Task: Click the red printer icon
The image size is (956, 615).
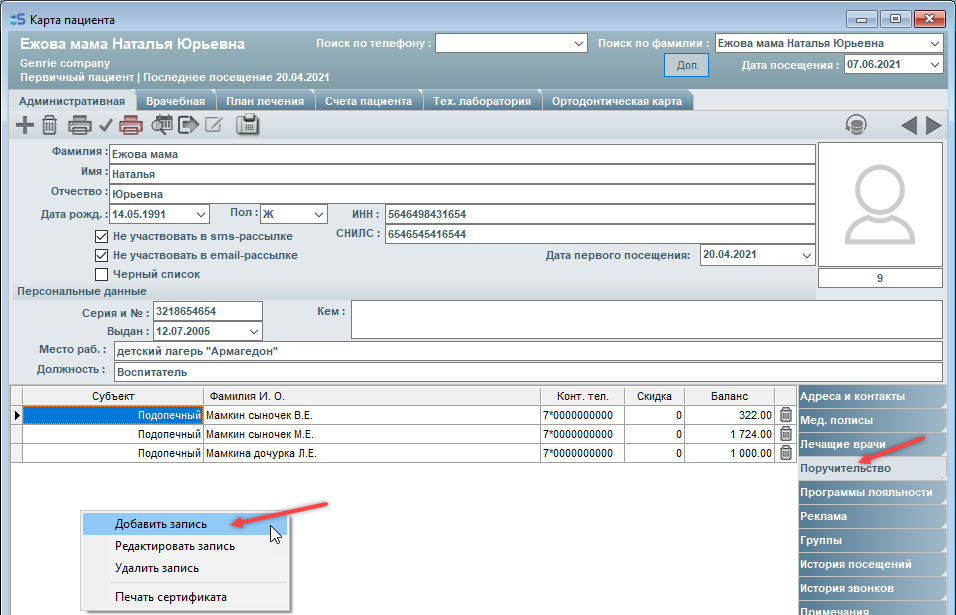Action: pyautogui.click(x=131, y=125)
